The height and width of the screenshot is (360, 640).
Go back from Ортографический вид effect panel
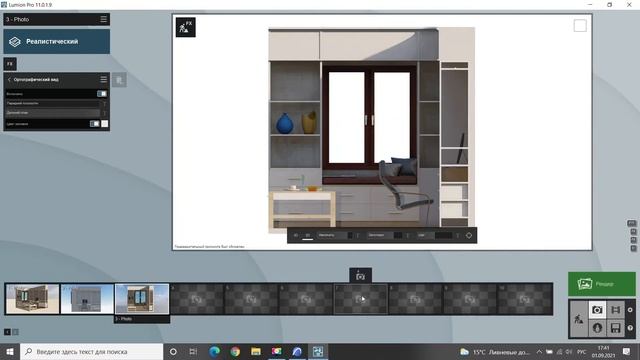pyautogui.click(x=9, y=80)
